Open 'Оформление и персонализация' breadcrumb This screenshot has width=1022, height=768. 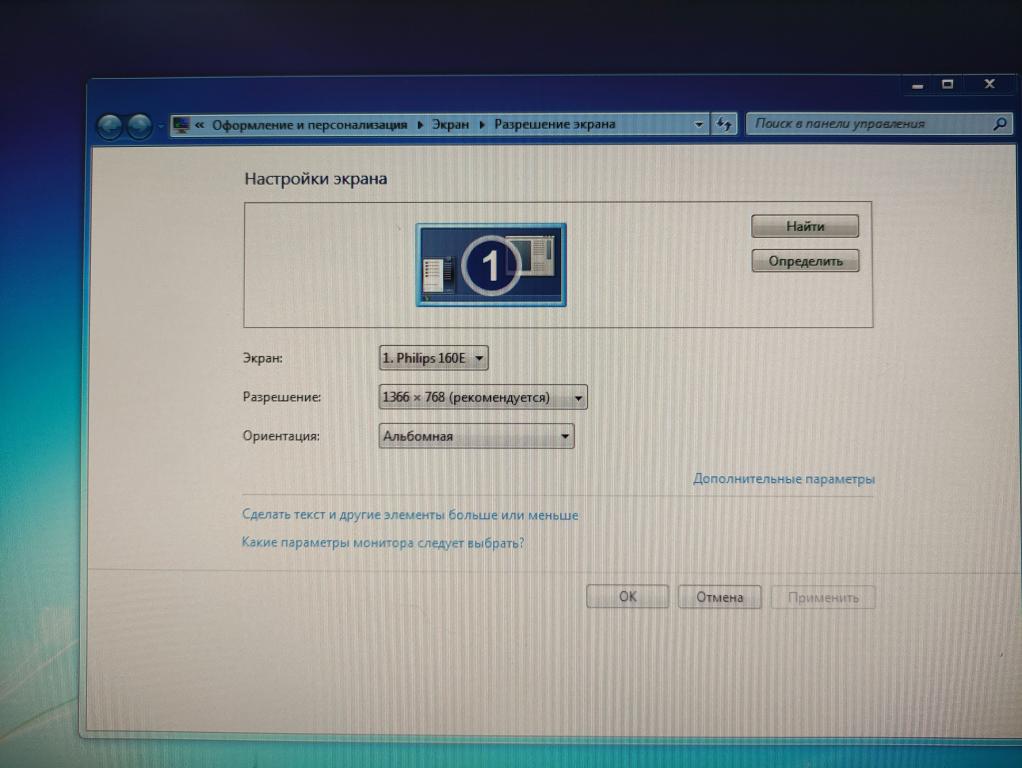pos(310,125)
